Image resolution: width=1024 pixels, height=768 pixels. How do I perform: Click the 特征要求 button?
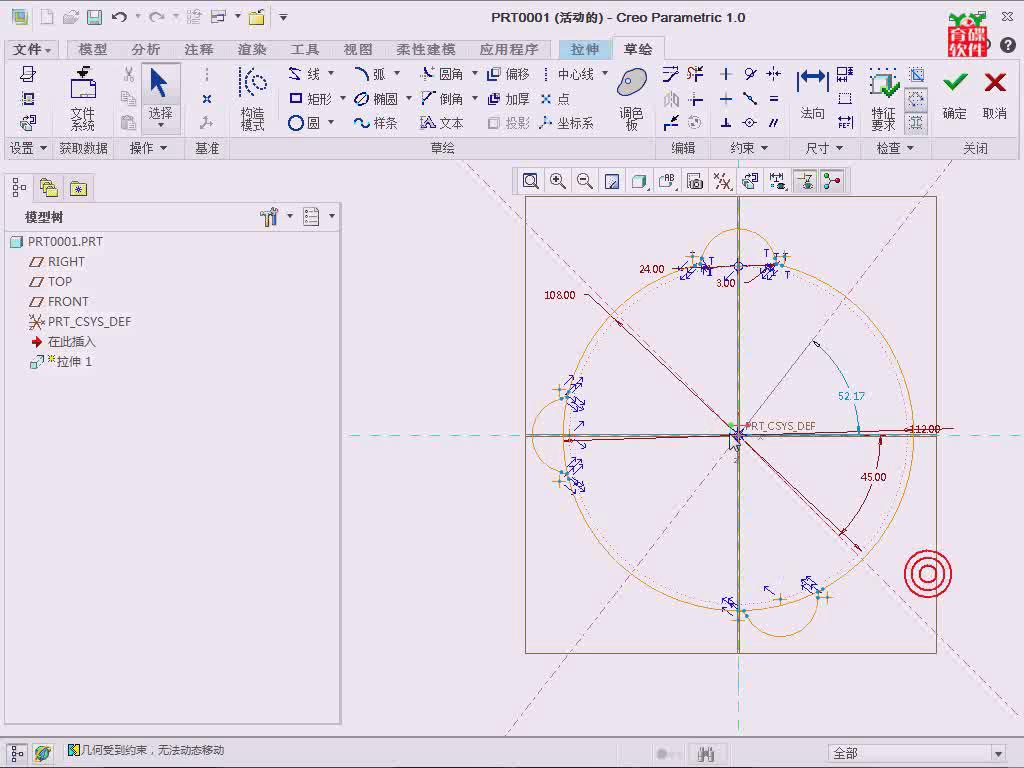(884, 98)
